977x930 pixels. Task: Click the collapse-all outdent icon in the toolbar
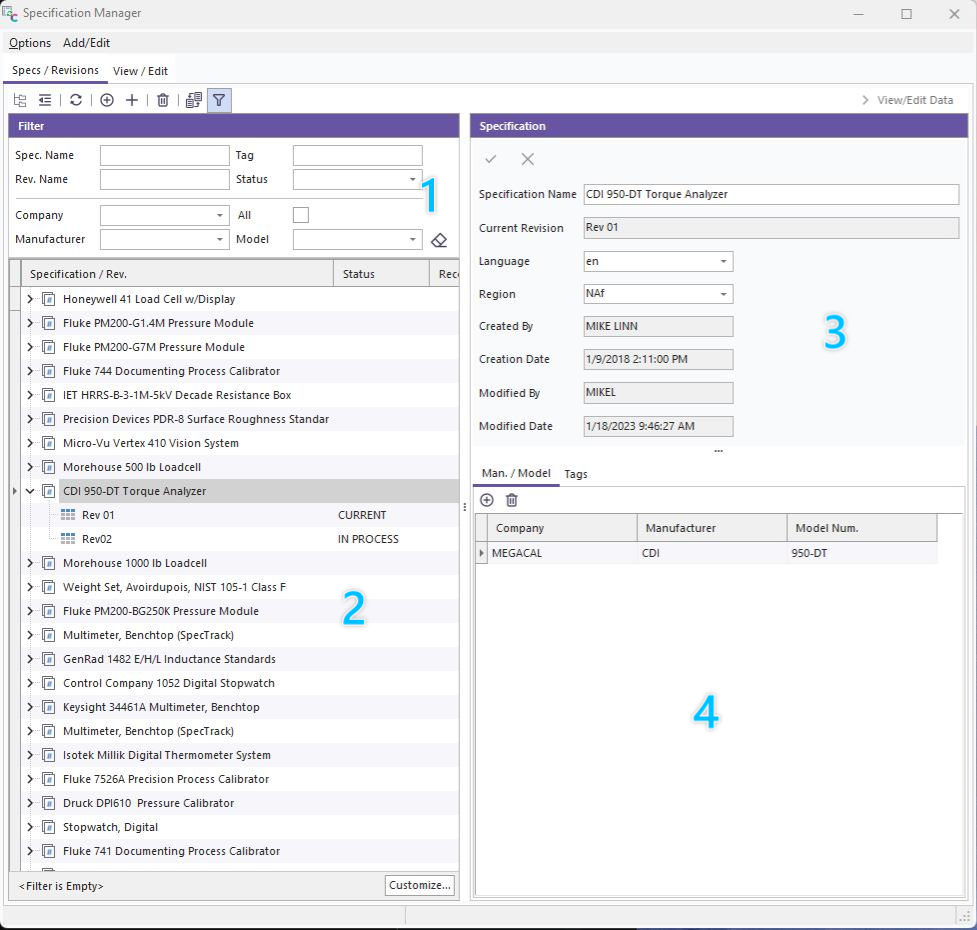pyautogui.click(x=45, y=100)
